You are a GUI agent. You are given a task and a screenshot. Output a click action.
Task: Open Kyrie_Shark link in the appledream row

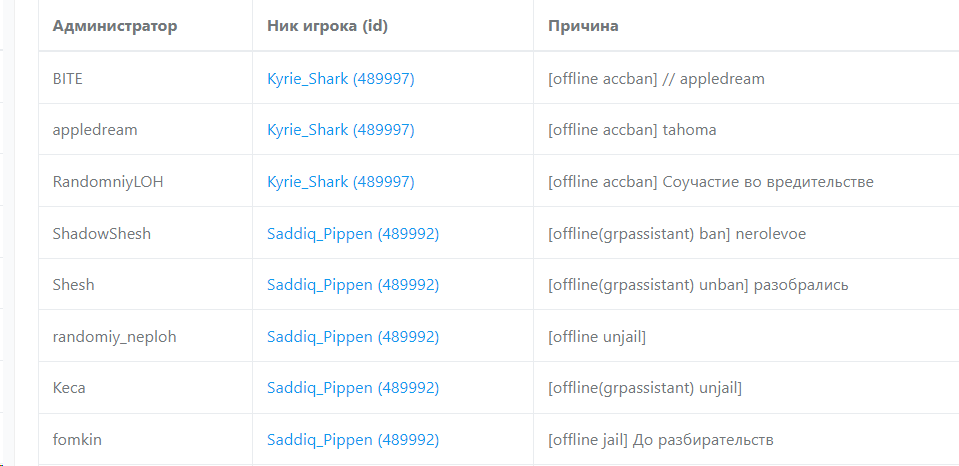[x=340, y=130]
